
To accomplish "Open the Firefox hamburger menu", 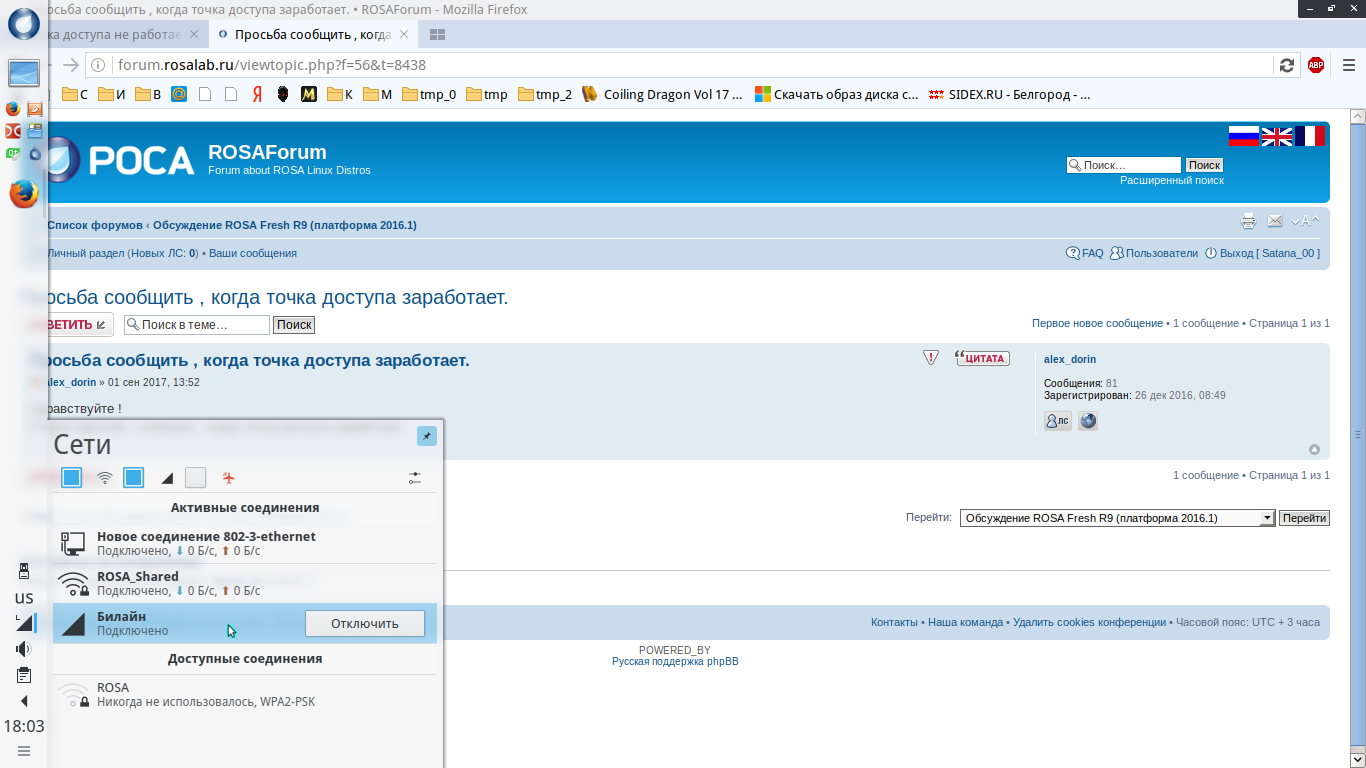I will coord(1349,65).
